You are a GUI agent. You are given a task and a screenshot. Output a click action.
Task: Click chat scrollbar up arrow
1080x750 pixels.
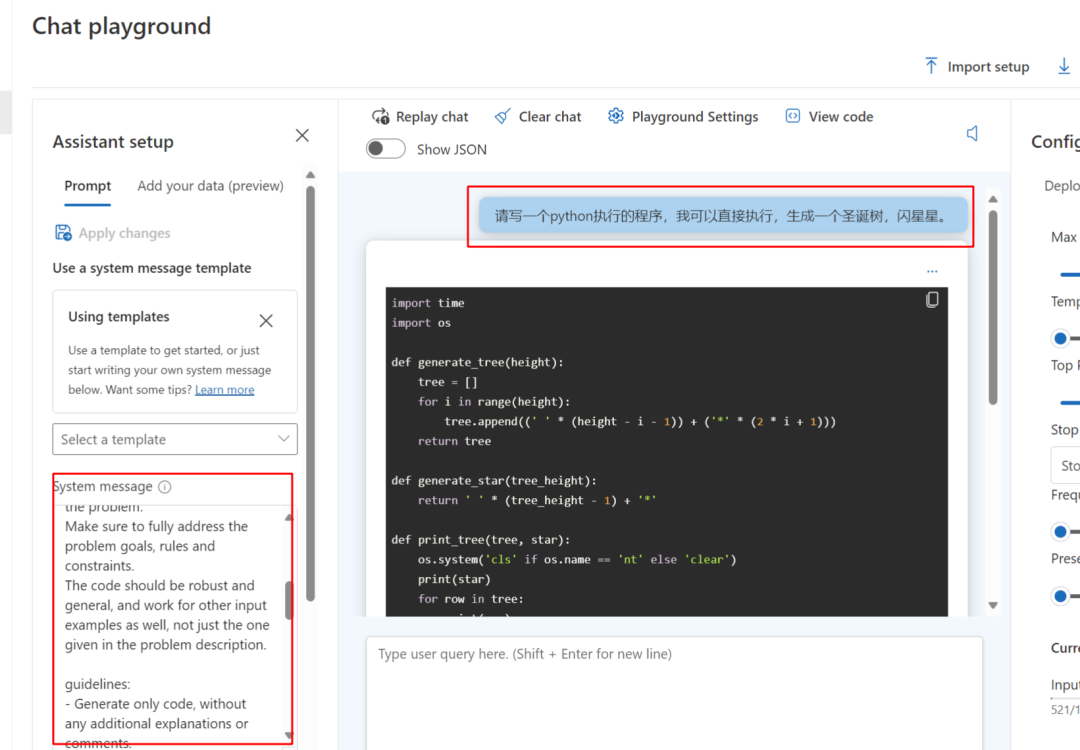993,199
